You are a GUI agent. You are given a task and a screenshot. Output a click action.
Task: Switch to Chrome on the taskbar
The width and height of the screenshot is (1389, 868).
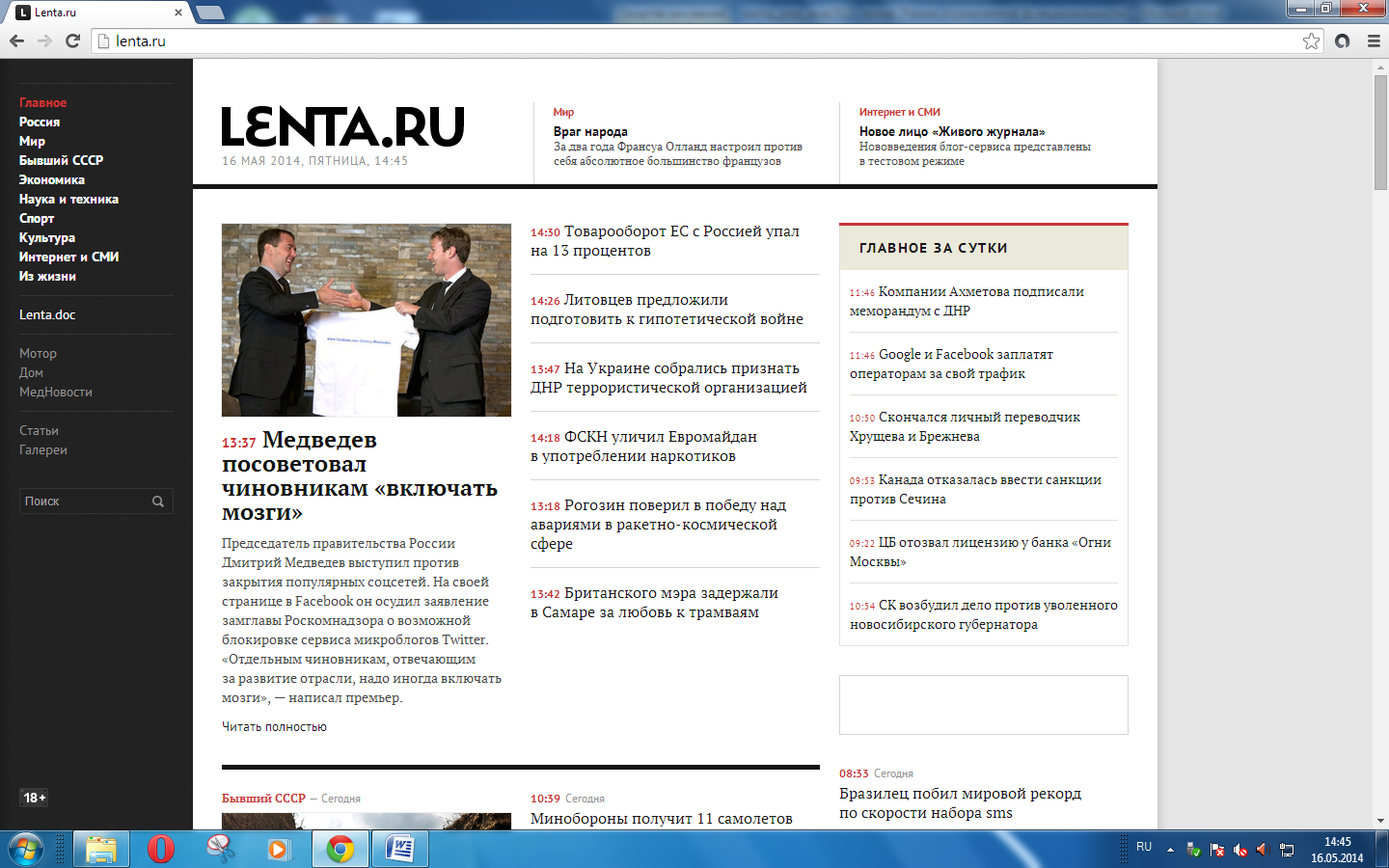340,849
